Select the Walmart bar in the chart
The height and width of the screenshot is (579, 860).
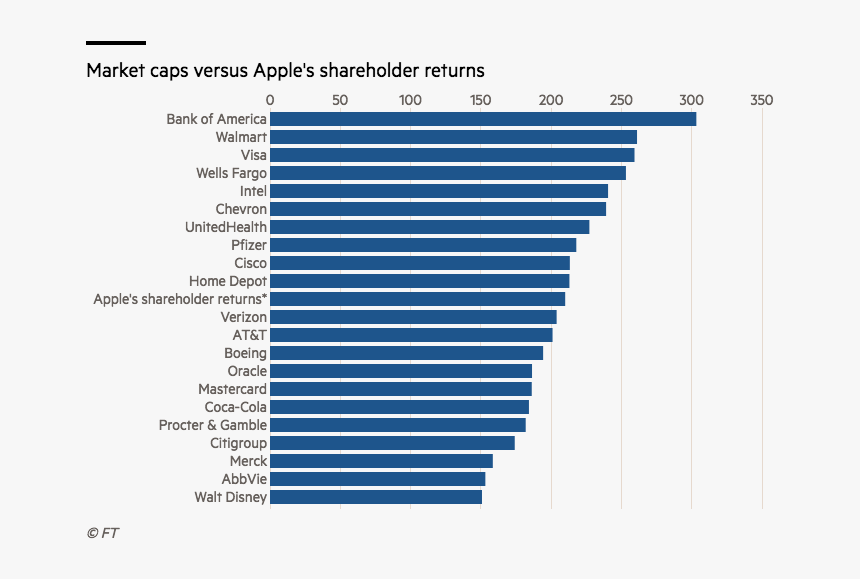pos(453,137)
